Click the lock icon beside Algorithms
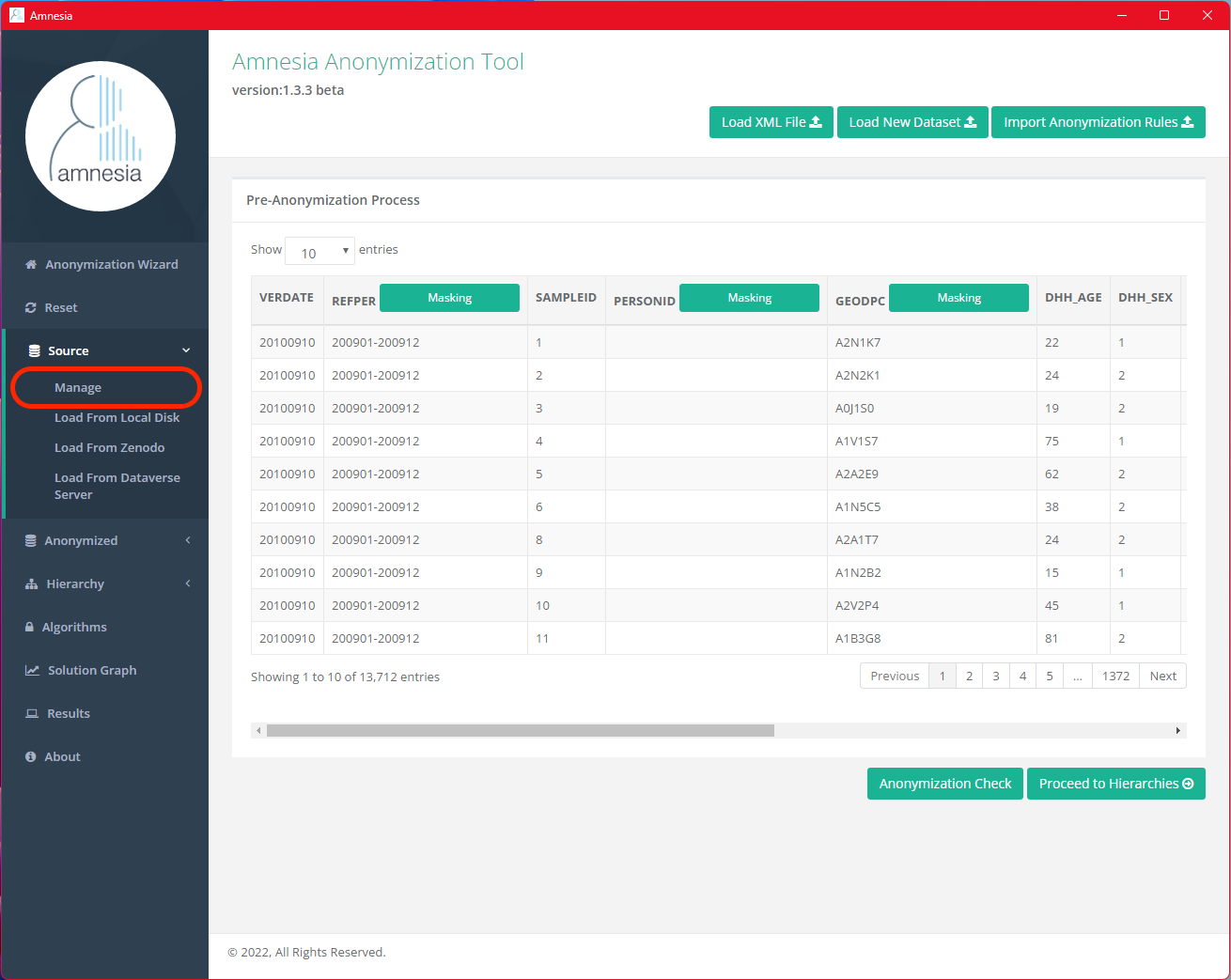The height and width of the screenshot is (980, 1231). click(30, 627)
